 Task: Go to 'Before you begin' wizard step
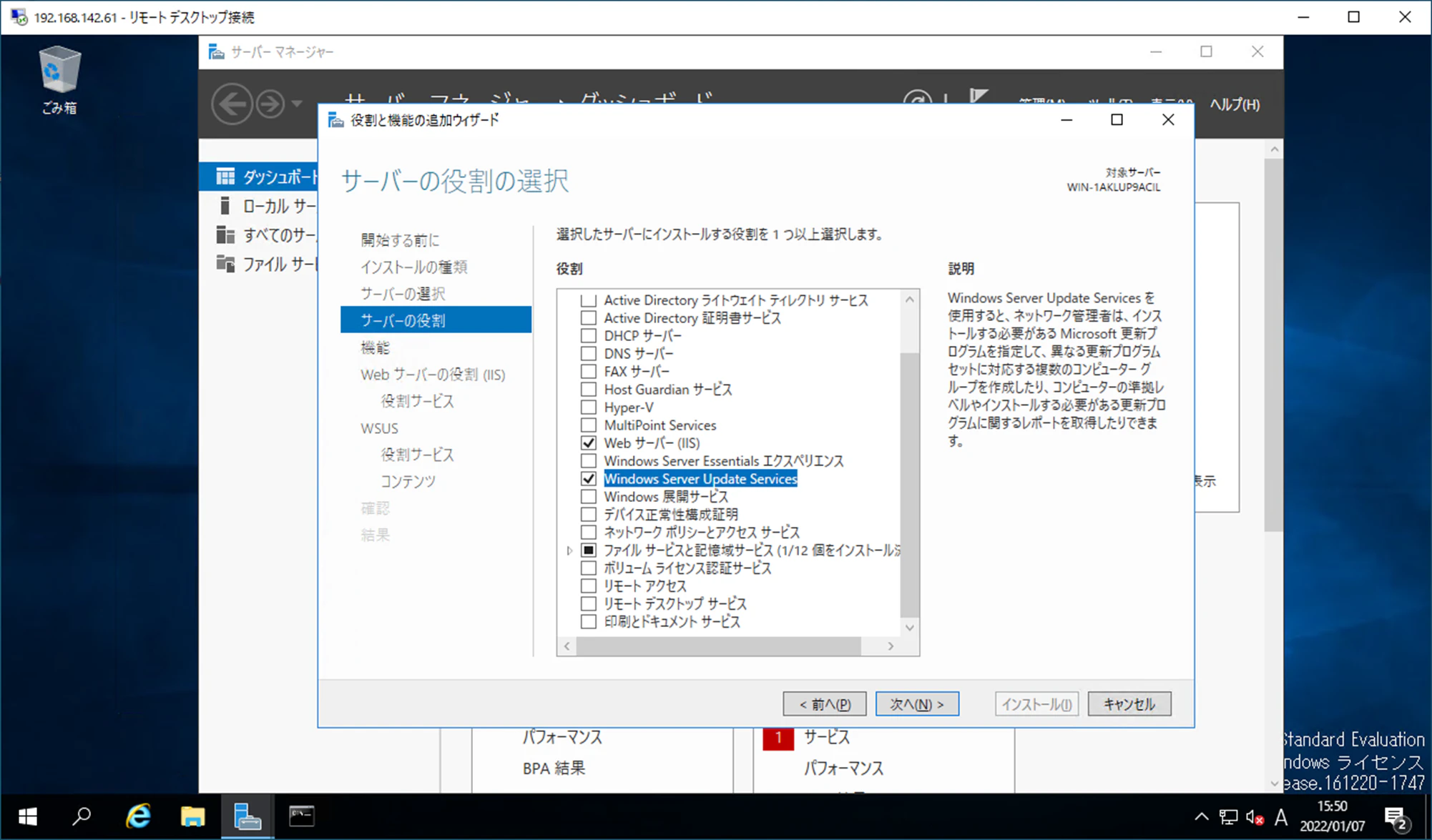[x=400, y=240]
